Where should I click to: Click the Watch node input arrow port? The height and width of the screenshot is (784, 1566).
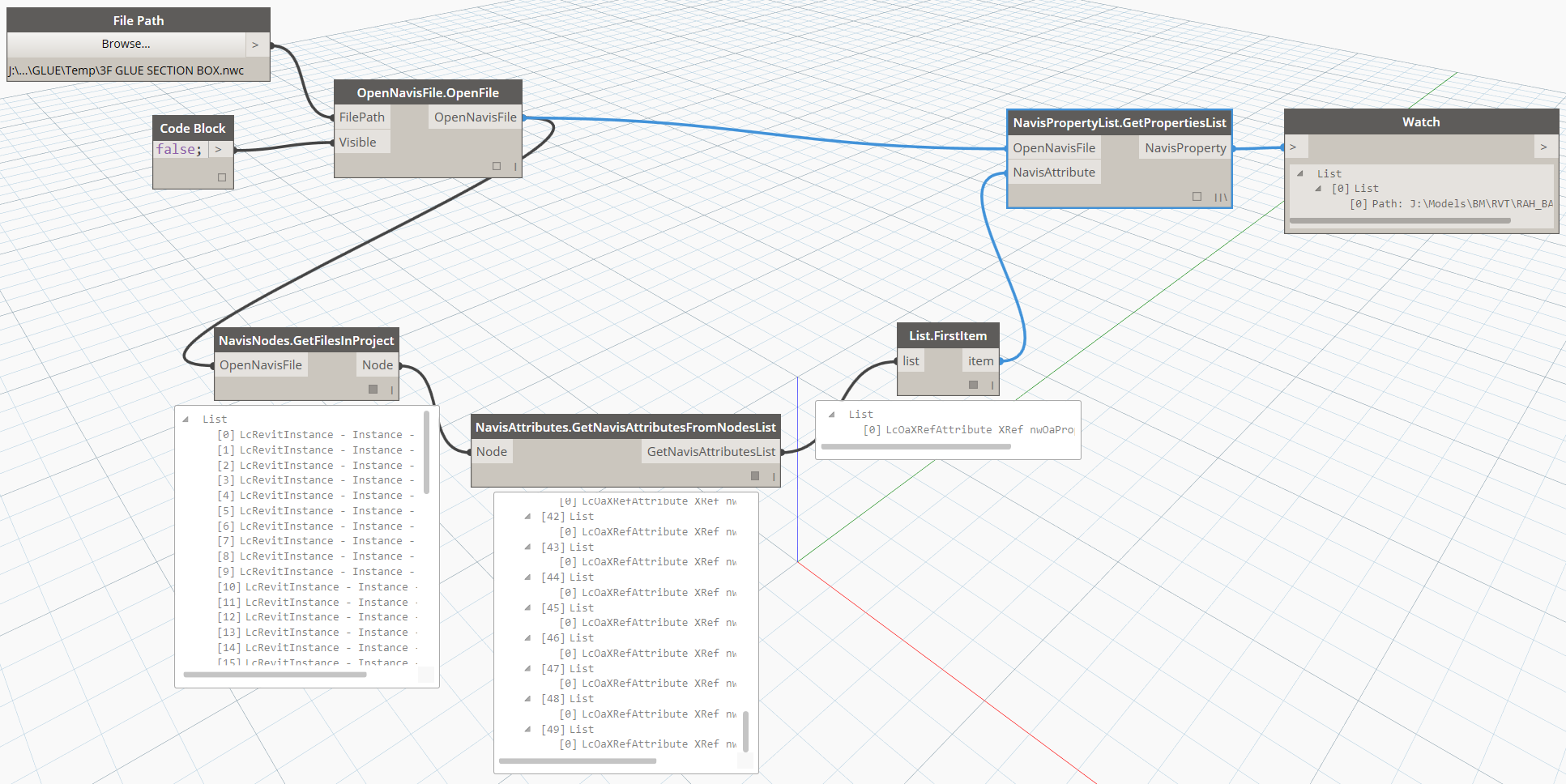coord(1294,147)
